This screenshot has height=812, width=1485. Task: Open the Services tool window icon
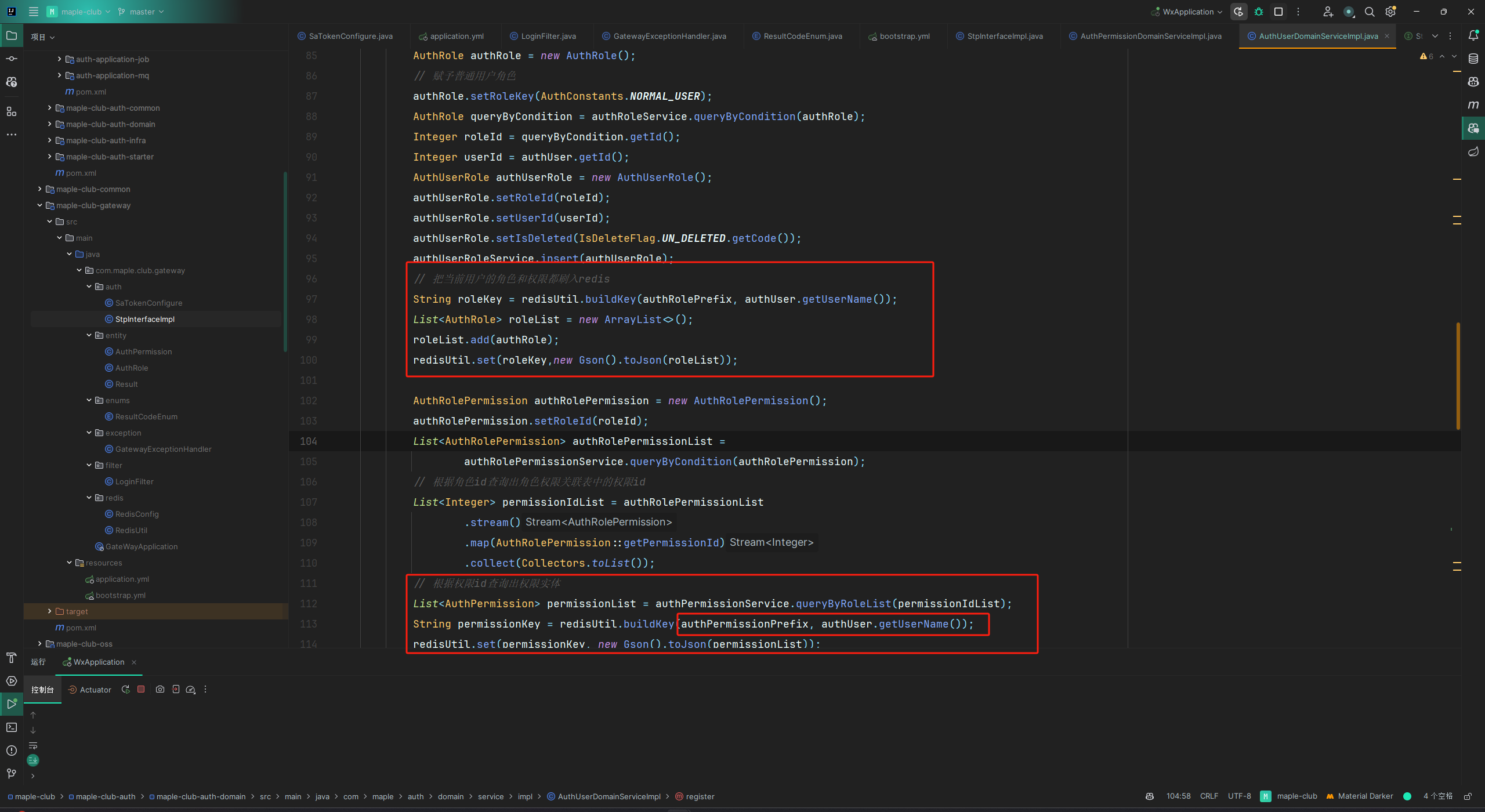pyautogui.click(x=12, y=681)
